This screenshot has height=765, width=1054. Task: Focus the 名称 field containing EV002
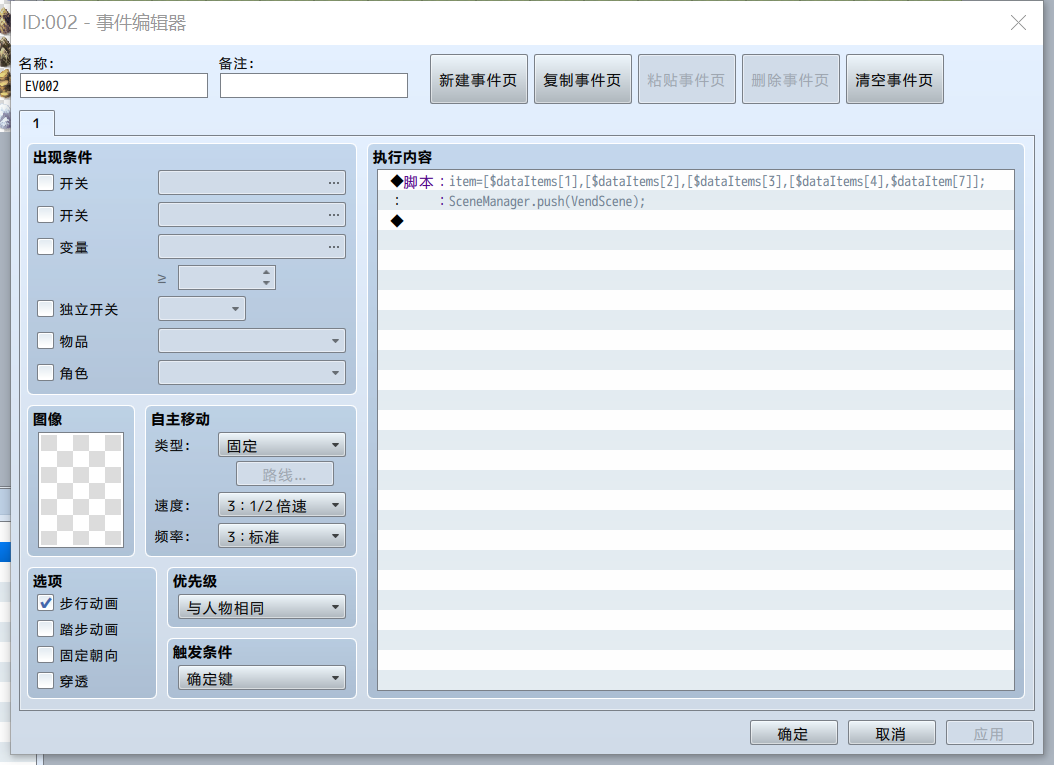point(114,86)
